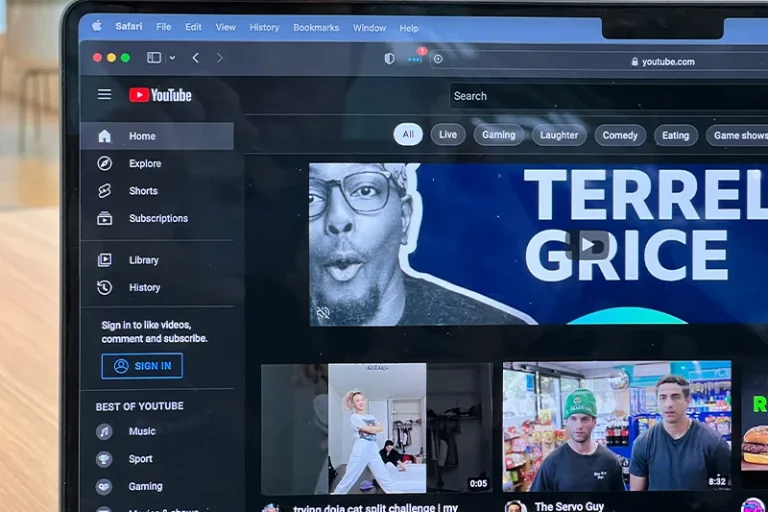Viewport: 768px width, 512px height.
Task: Select the Eating filter chip
Action: point(675,136)
